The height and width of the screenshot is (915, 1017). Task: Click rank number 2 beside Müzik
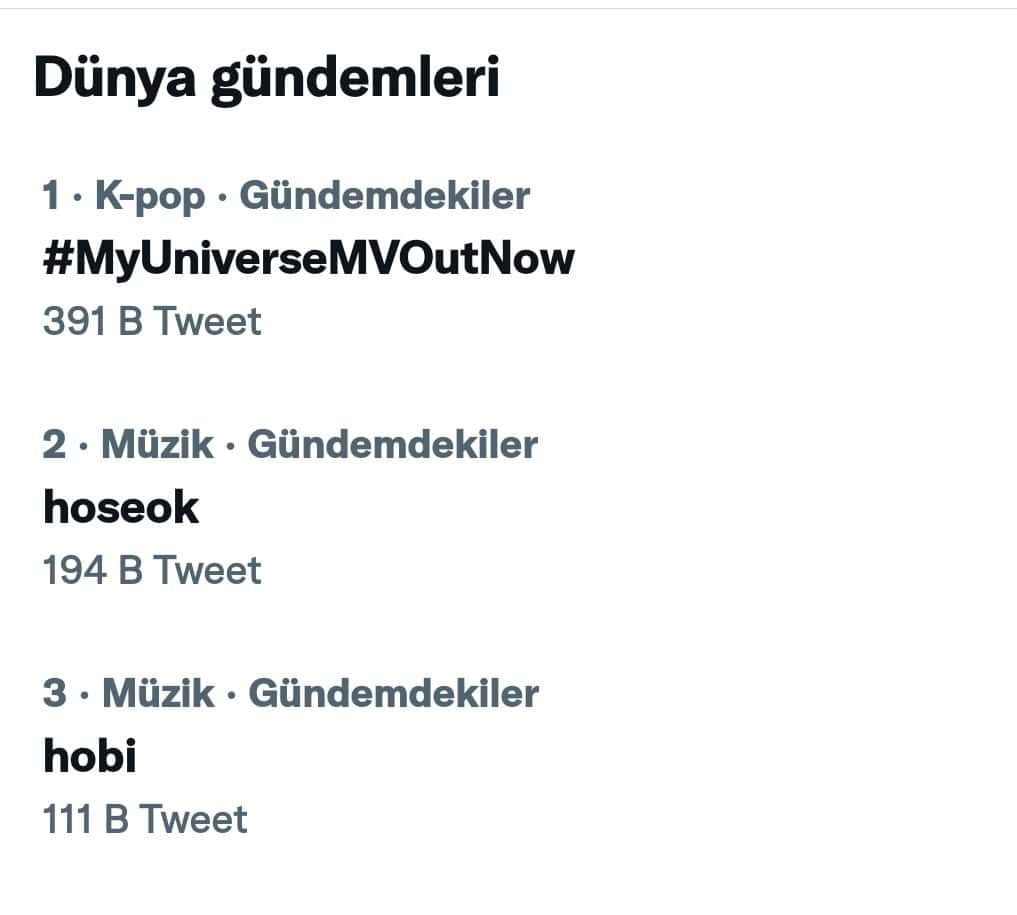coord(54,445)
